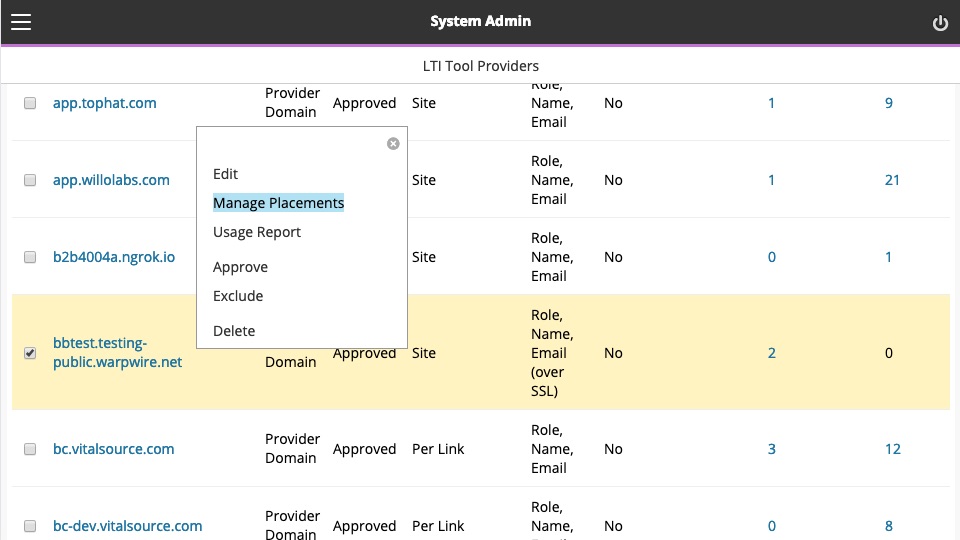Check the bc.vitalsource.com row checkbox
The height and width of the screenshot is (540, 960).
[x=30, y=449]
